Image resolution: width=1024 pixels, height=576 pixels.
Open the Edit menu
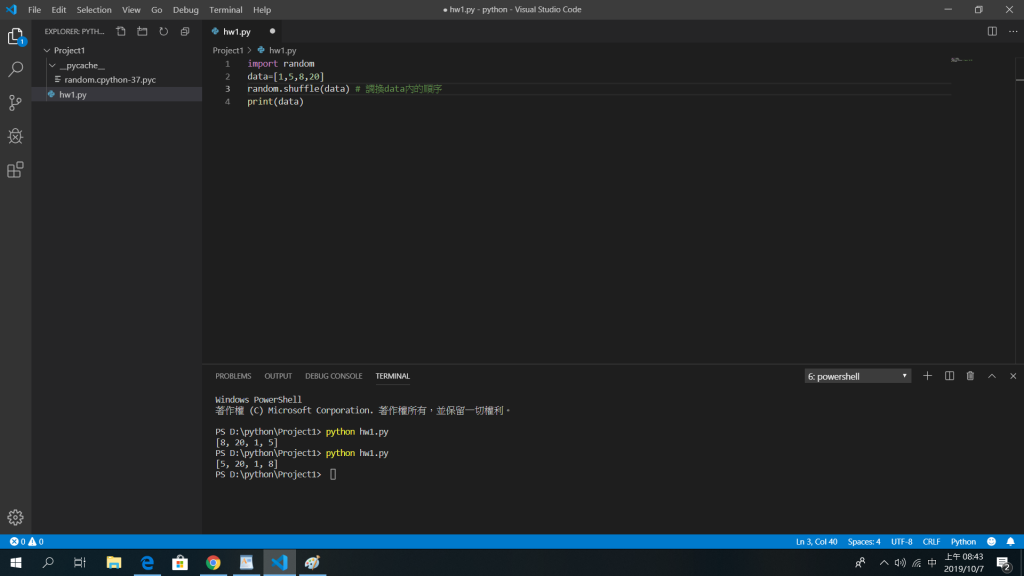pos(59,10)
